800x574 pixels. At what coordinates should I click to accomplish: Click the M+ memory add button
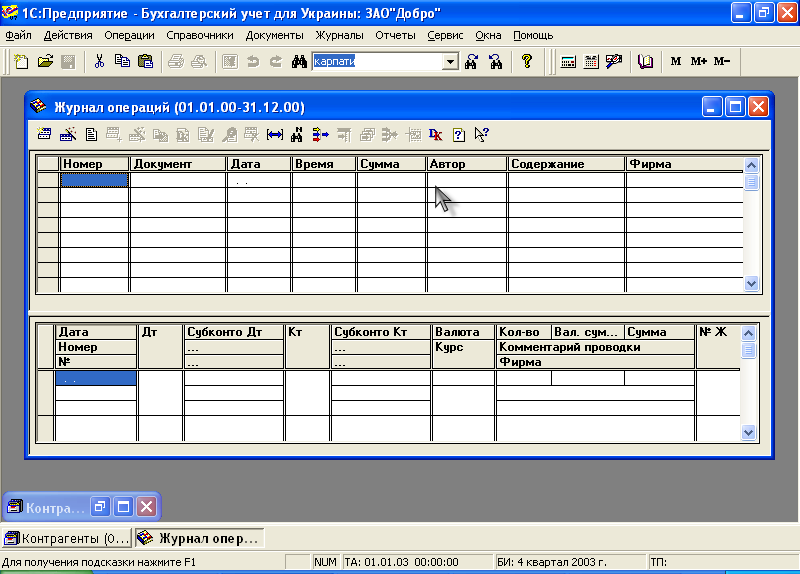pos(698,62)
